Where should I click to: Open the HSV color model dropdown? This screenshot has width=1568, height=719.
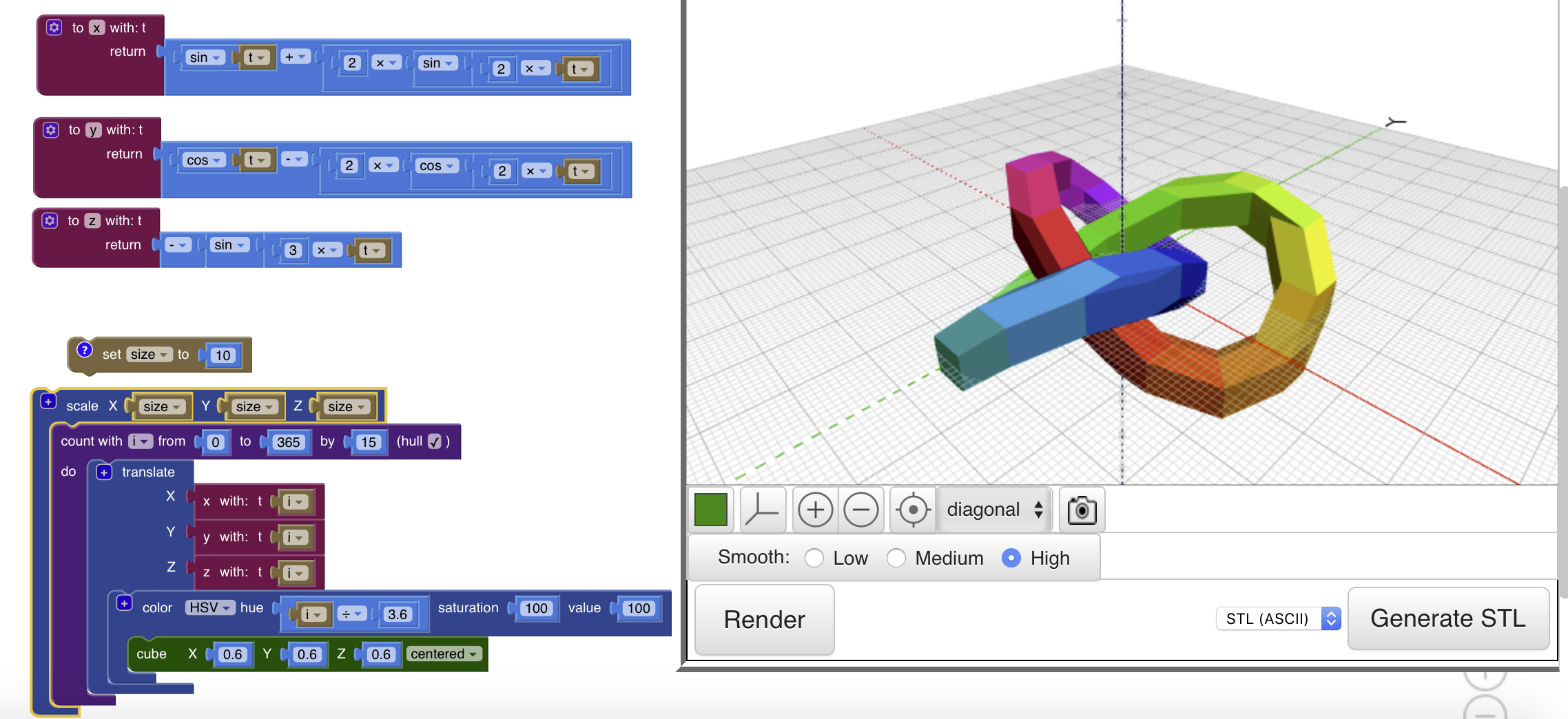[210, 607]
